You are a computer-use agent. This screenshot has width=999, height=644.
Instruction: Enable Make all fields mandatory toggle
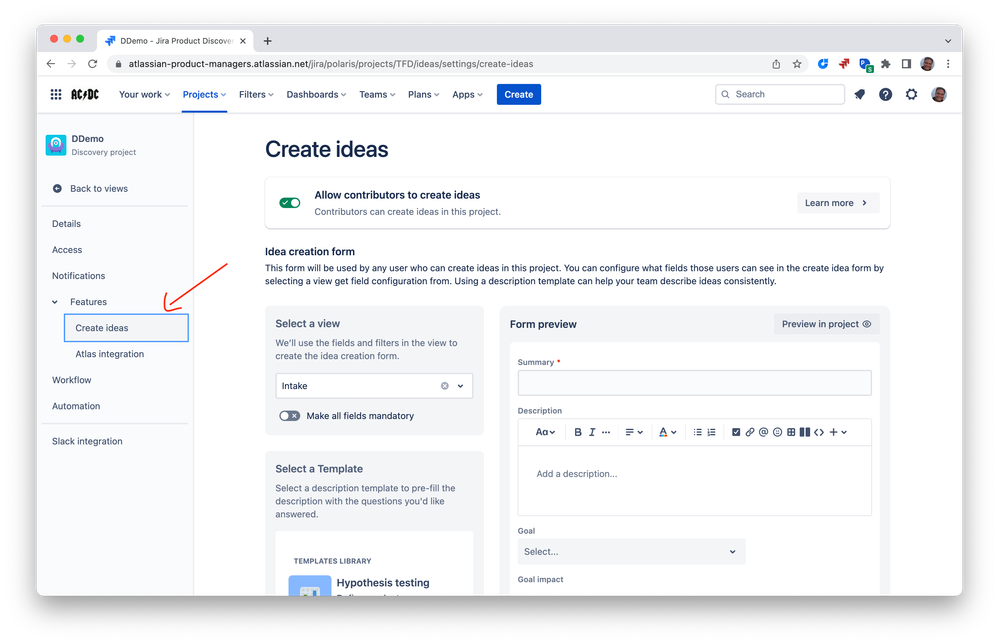[289, 416]
